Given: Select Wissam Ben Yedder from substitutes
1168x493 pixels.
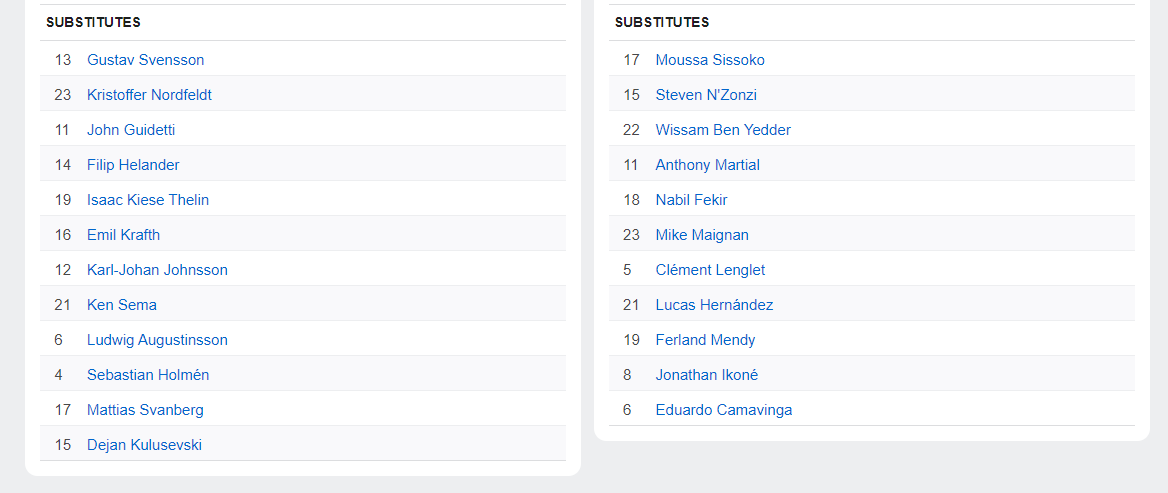Looking at the screenshot, I should tap(723, 130).
